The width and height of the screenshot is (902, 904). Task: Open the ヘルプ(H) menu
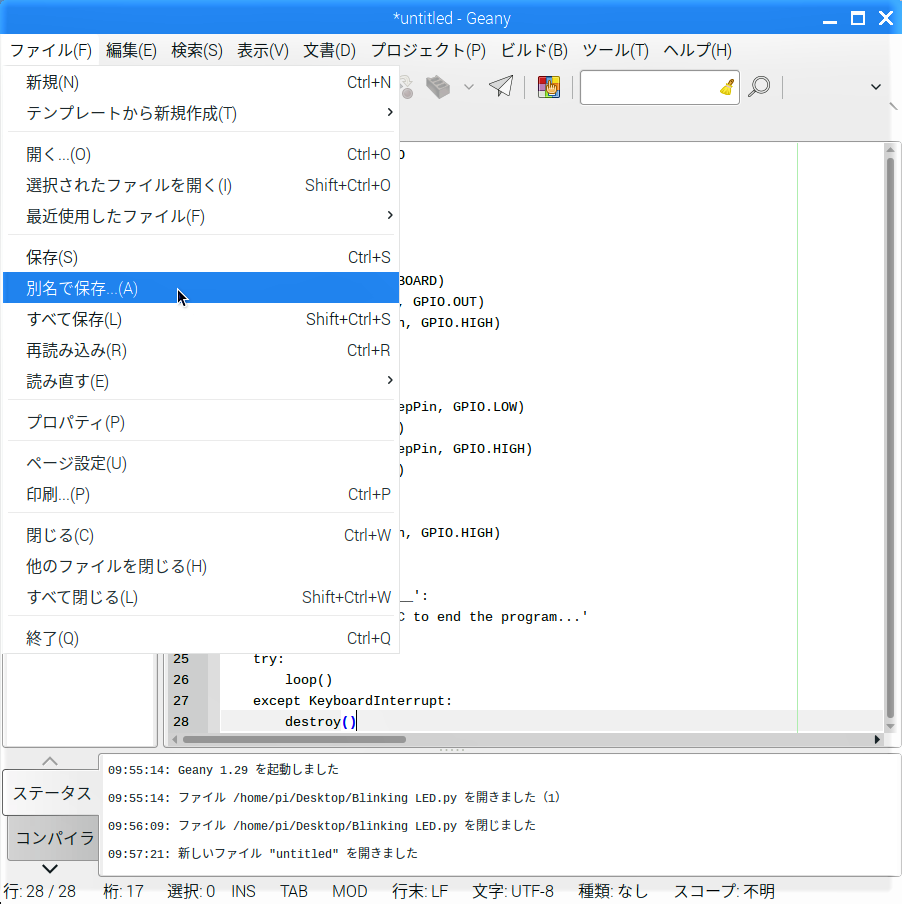pyautogui.click(x=697, y=51)
